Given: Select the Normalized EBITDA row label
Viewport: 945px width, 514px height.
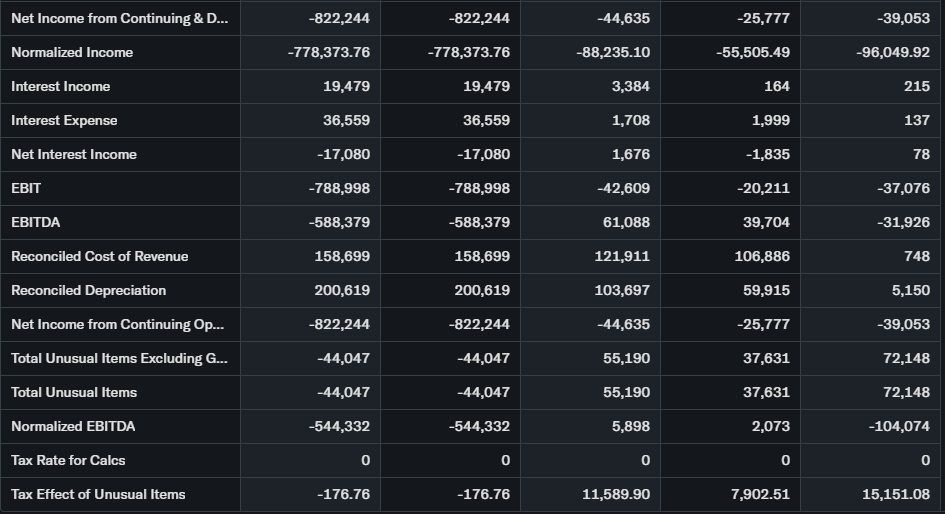Looking at the screenshot, I should click(x=74, y=426).
